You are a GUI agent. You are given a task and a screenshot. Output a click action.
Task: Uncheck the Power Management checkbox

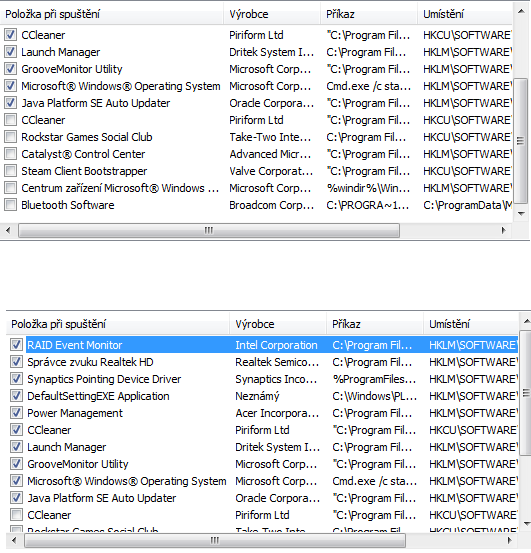pyautogui.click(x=16, y=413)
